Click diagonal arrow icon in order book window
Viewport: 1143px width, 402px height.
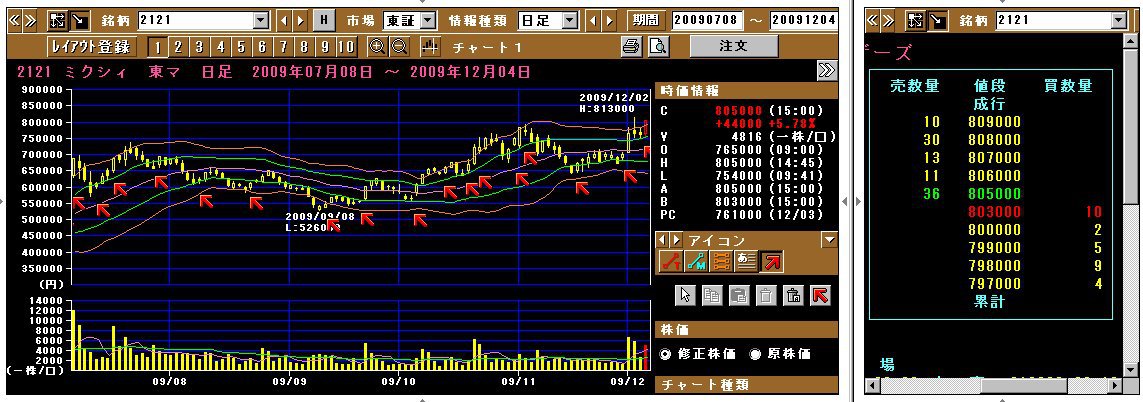[937, 20]
